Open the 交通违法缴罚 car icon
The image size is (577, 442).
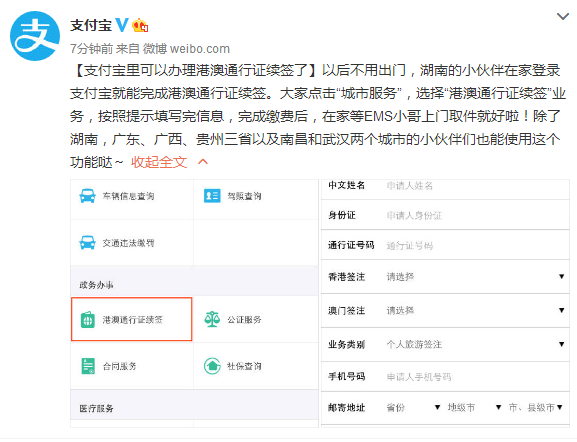click(88, 243)
